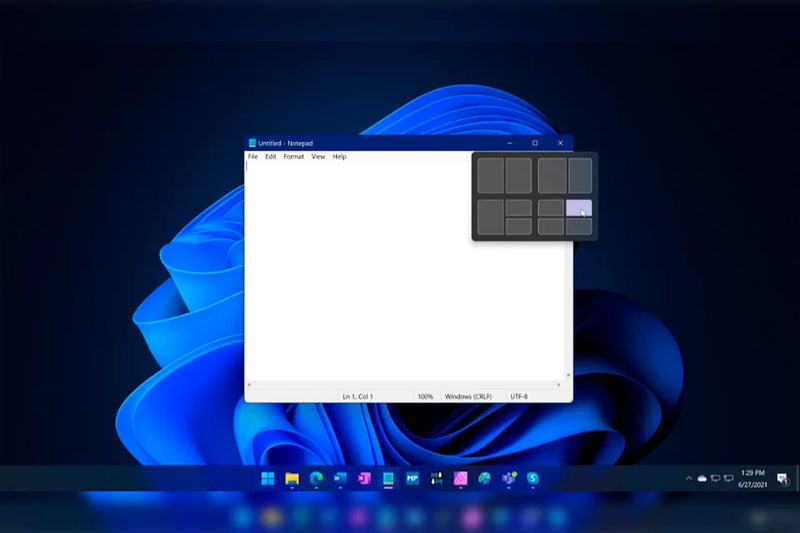Open the MP app in the taskbar
Image resolution: width=800 pixels, height=533 pixels.
tap(412, 478)
